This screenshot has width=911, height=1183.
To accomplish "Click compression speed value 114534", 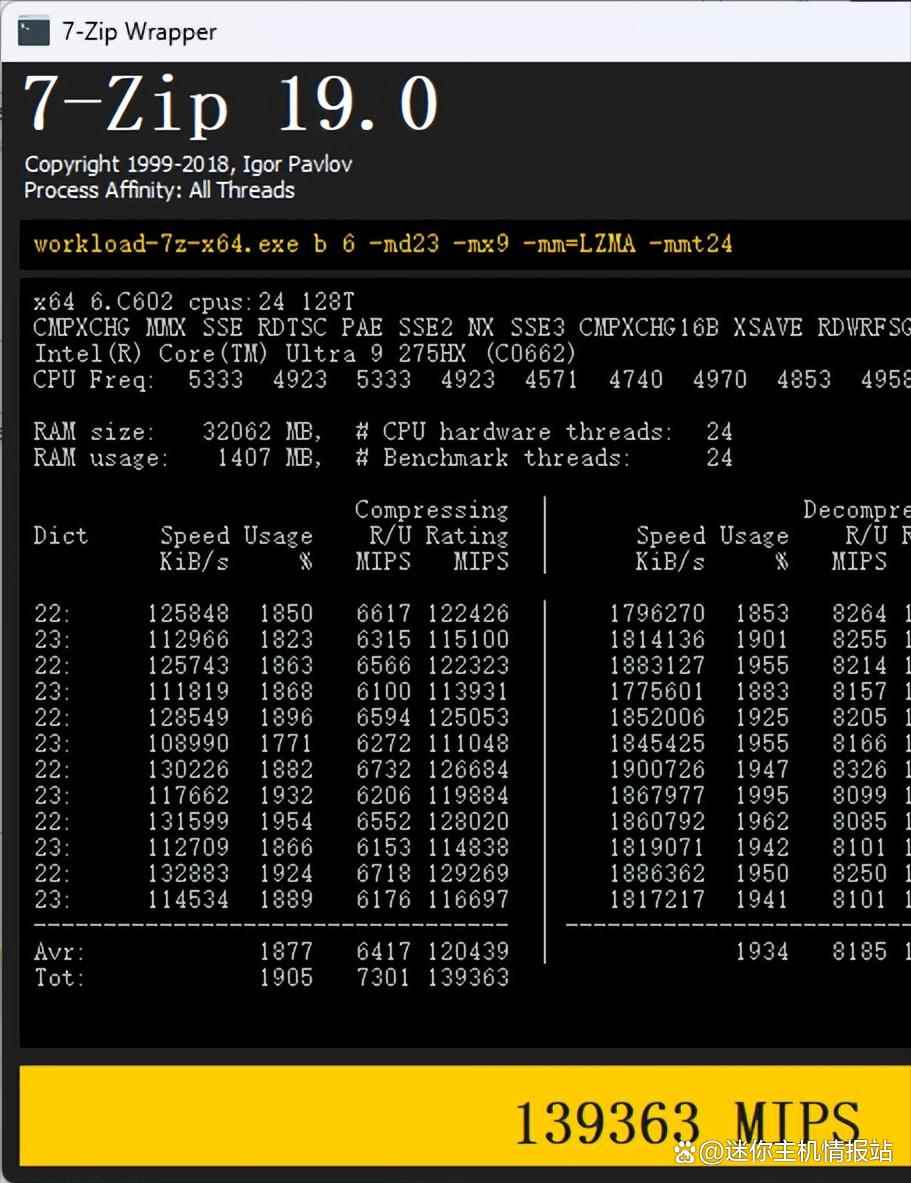I will click(188, 899).
